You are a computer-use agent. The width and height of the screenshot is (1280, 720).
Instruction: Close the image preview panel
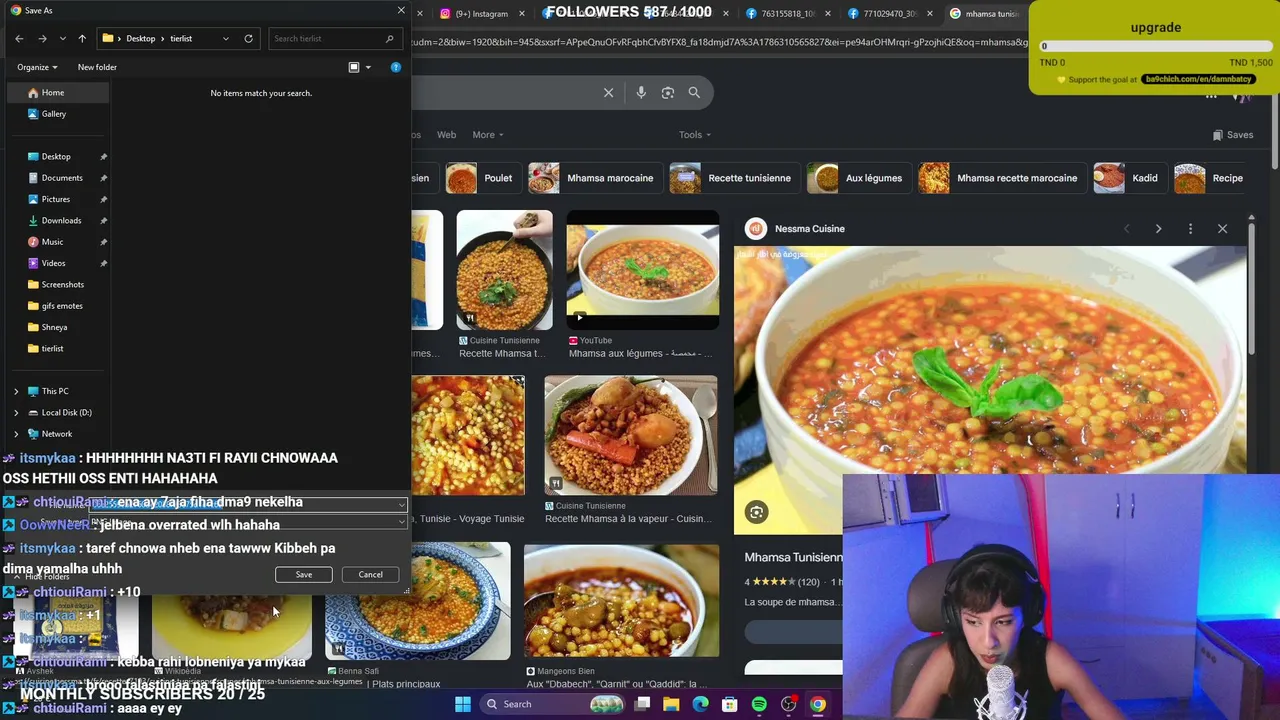coord(1222,229)
